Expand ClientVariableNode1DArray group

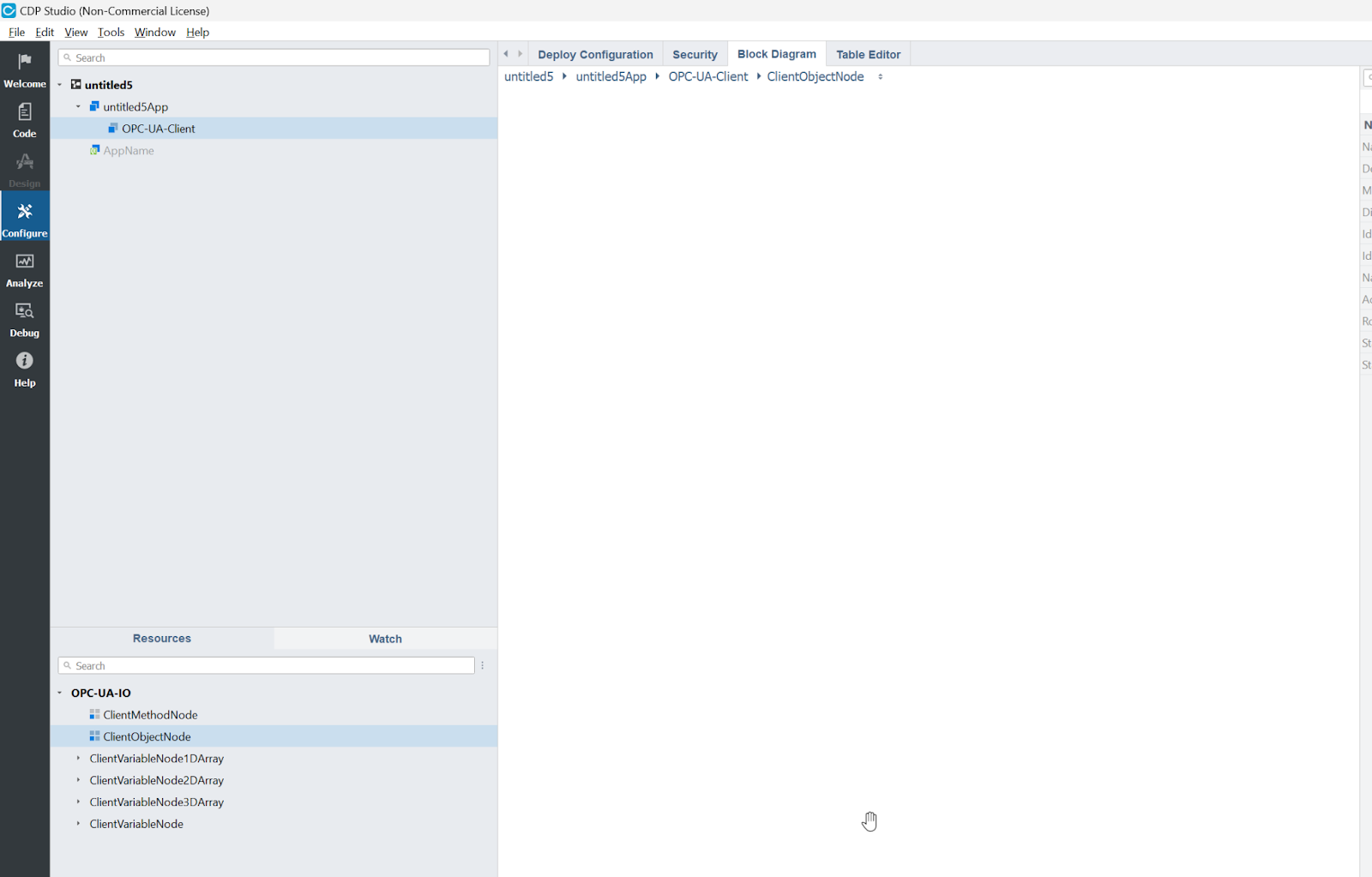[78, 758]
